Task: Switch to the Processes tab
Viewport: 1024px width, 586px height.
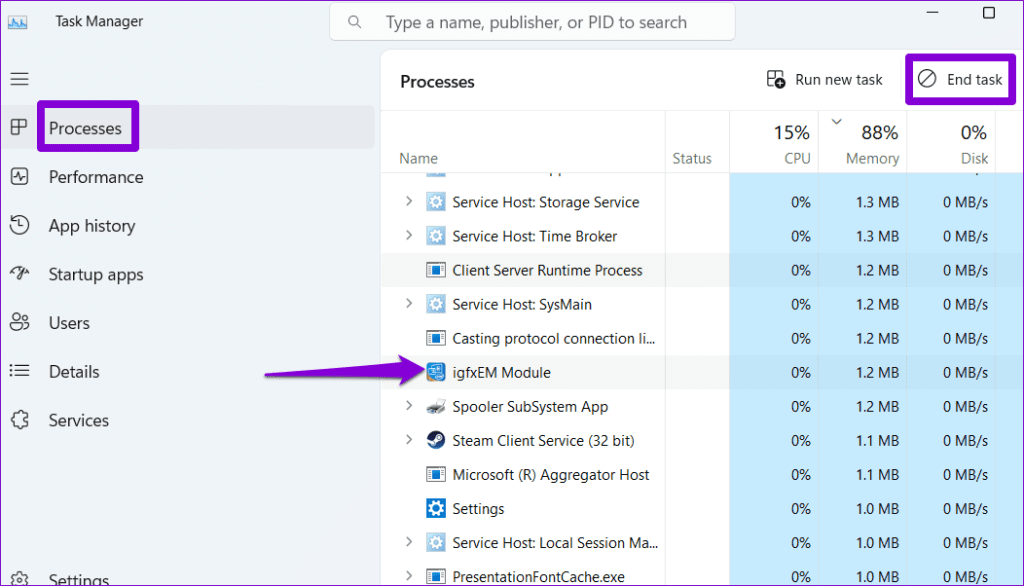Action: point(87,126)
